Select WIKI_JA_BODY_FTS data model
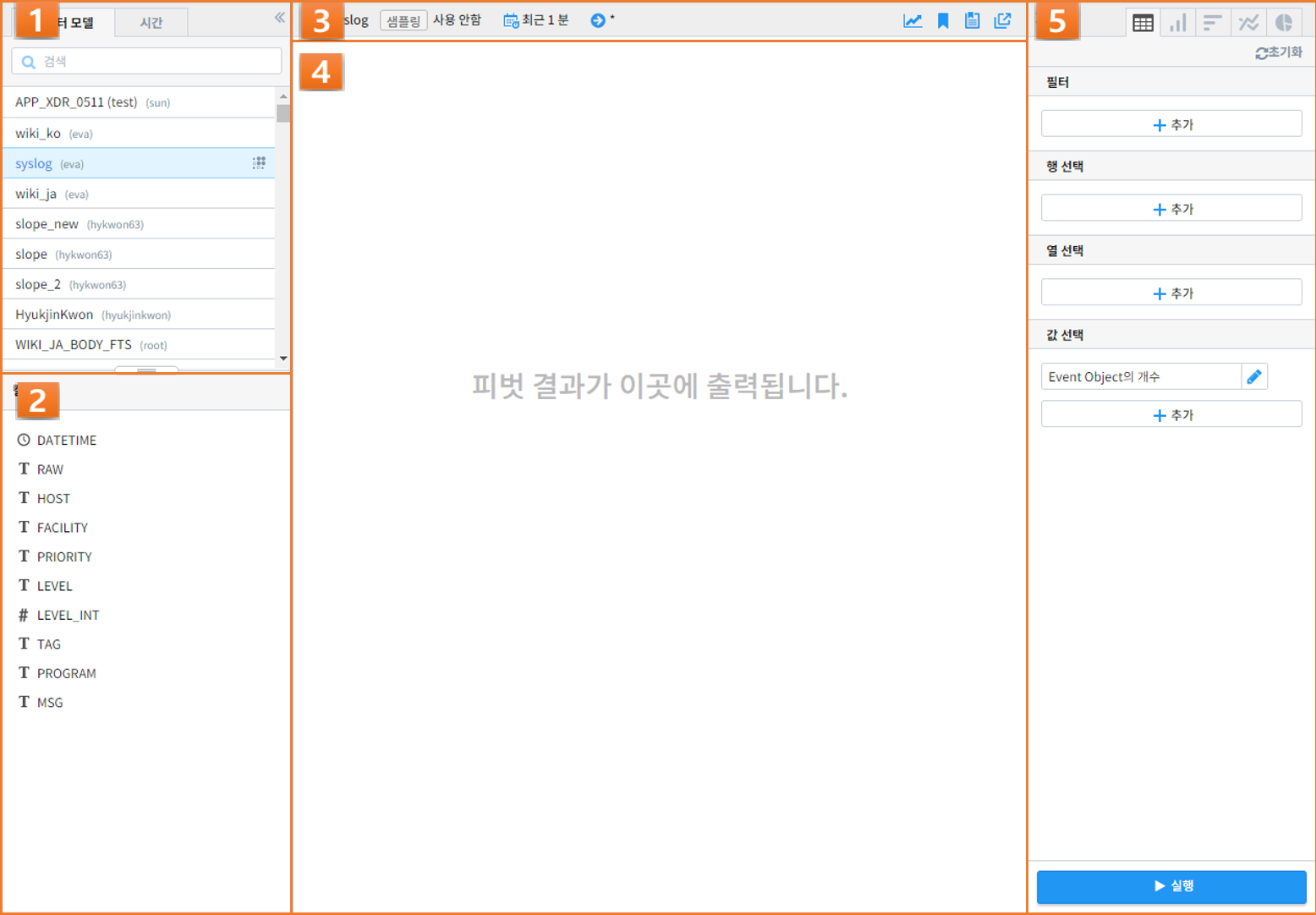This screenshot has height=915, width=1316. click(139, 344)
